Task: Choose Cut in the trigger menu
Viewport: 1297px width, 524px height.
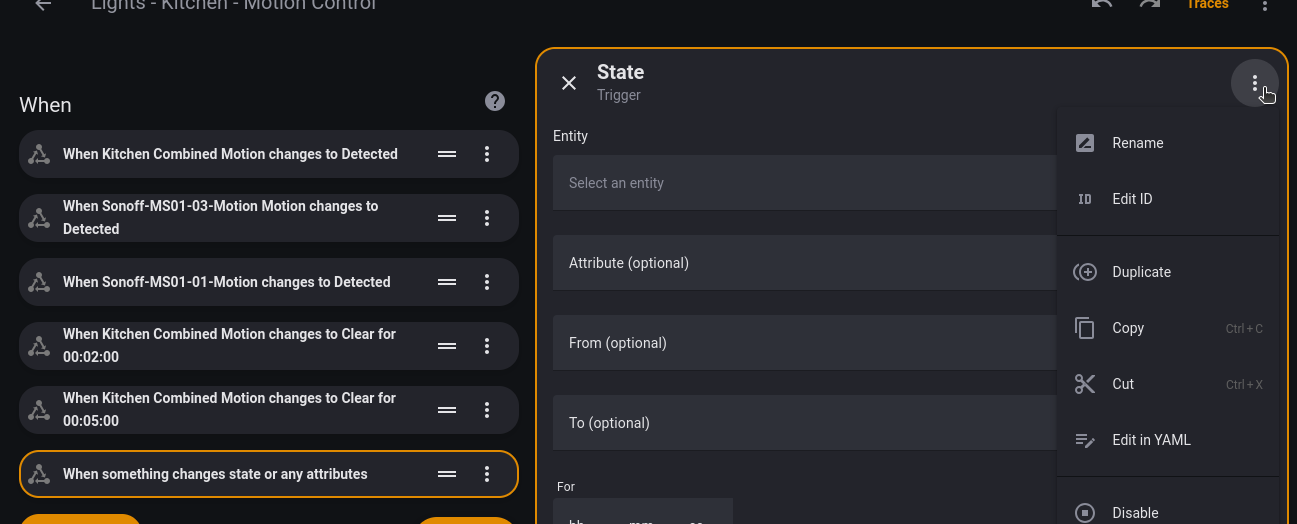Action: coord(1123,384)
